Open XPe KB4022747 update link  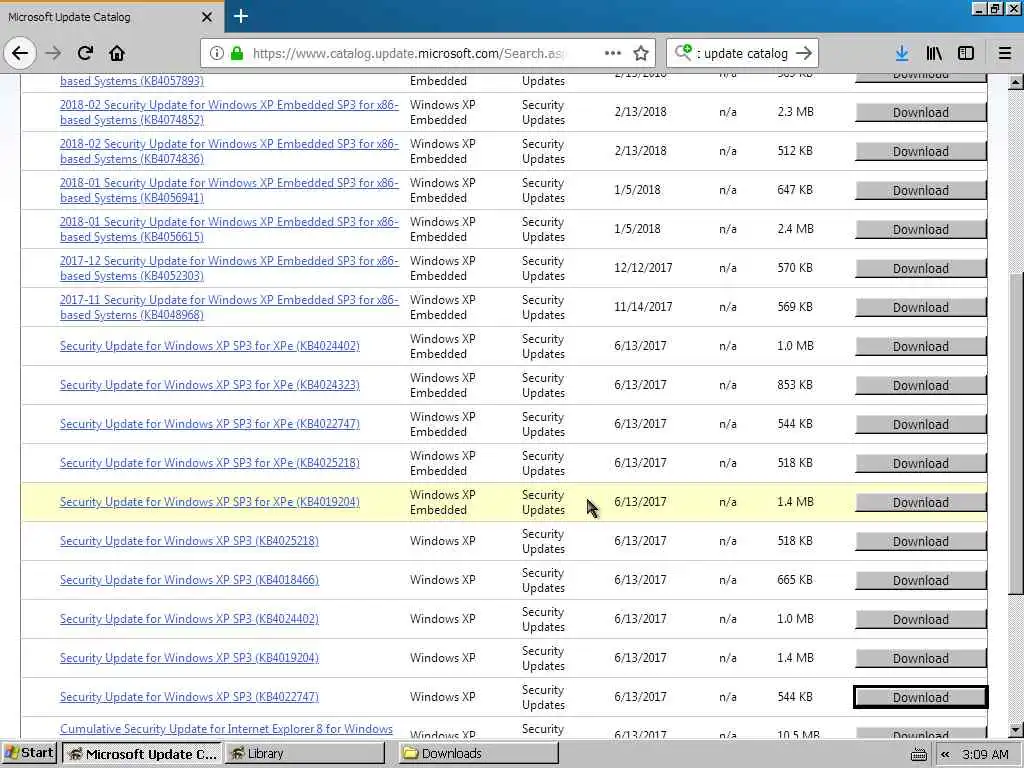[210, 424]
